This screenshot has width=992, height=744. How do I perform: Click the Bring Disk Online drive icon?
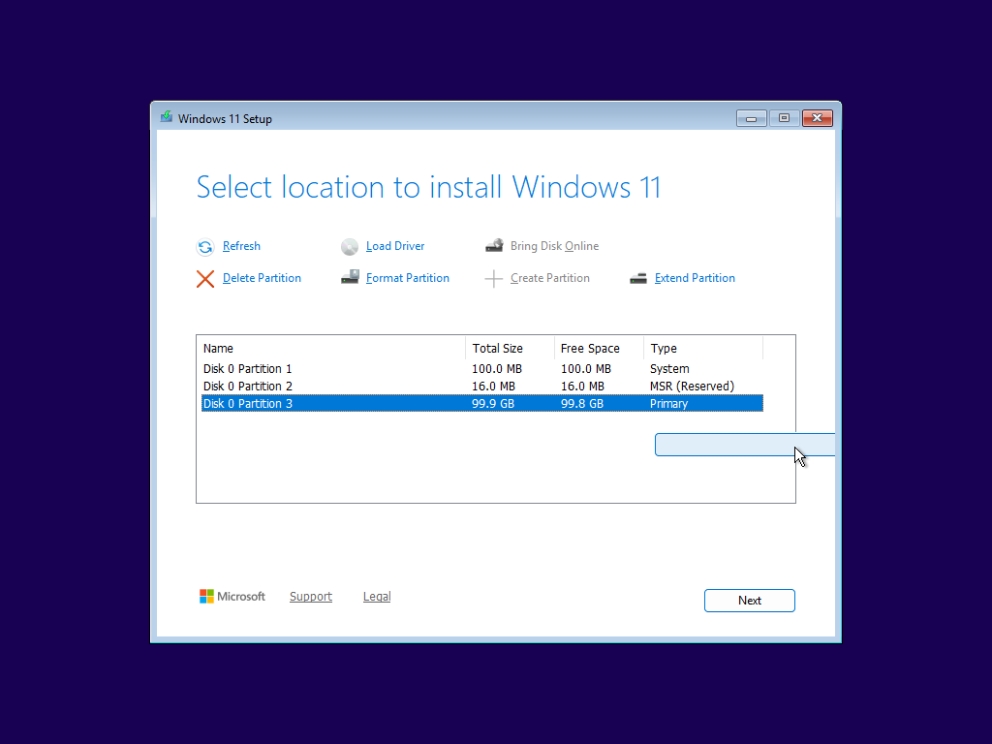point(494,245)
